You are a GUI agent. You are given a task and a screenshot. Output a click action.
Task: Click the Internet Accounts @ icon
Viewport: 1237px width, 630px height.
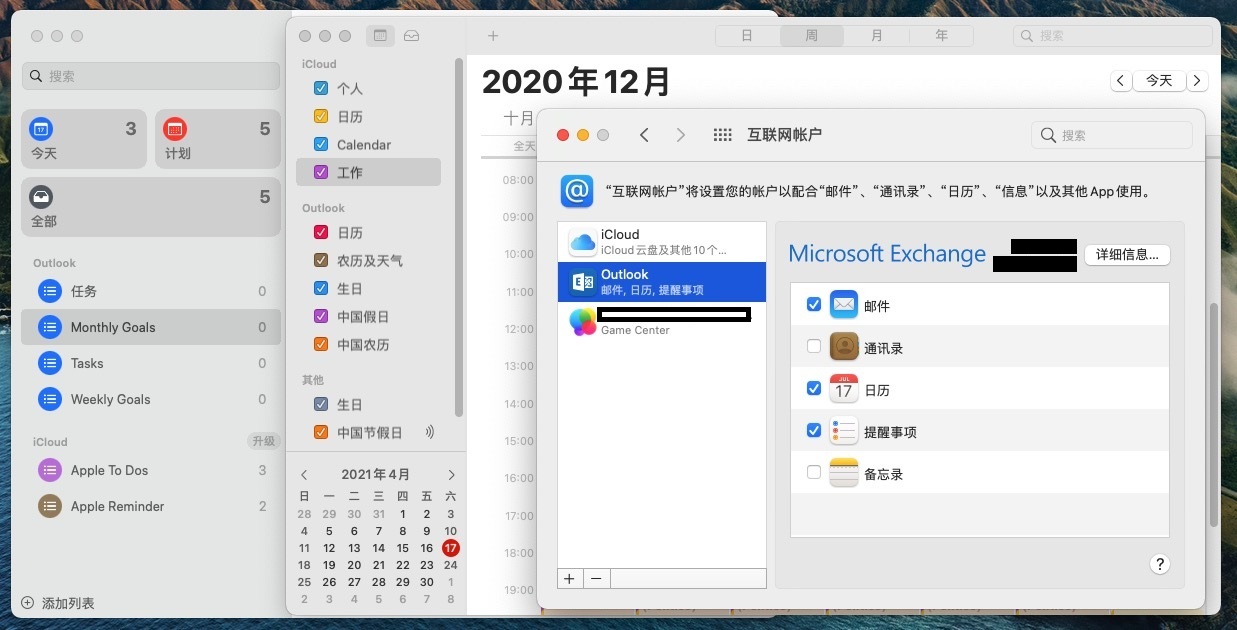577,190
